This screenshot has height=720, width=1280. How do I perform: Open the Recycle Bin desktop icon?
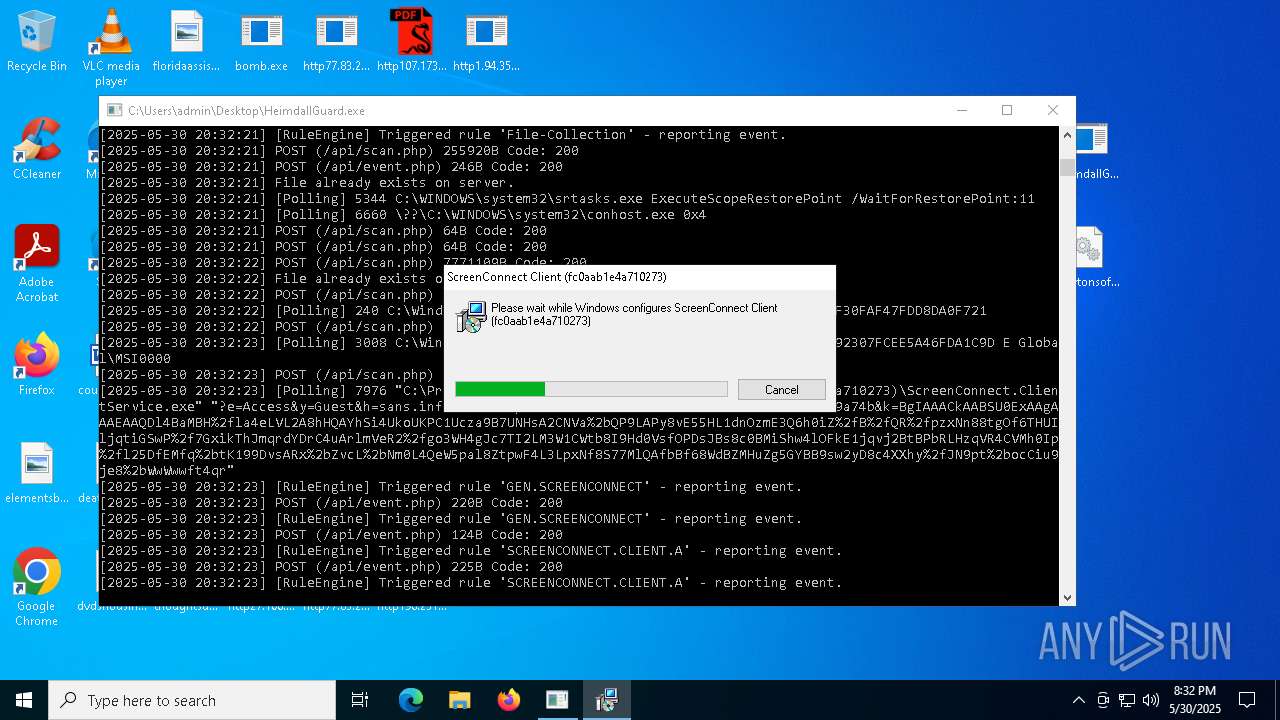[x=37, y=41]
